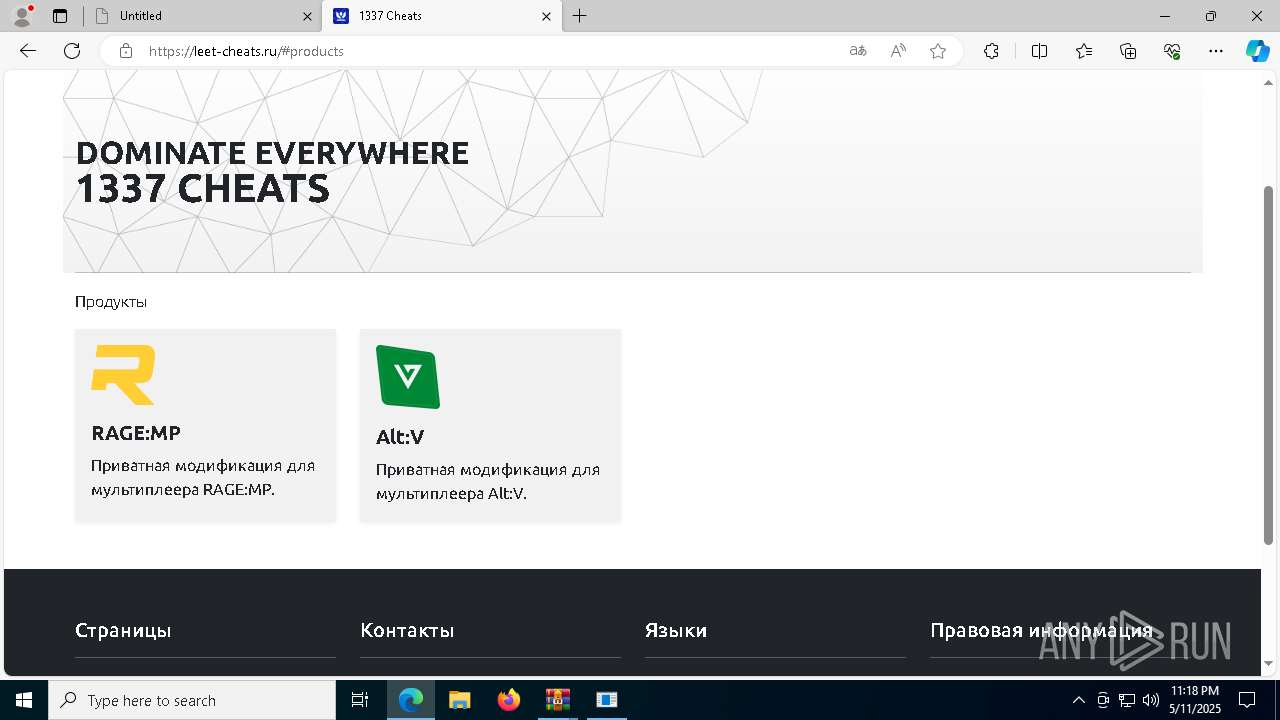The width and height of the screenshot is (1280, 720).
Task: Enable split screen view
Action: pos(1039,51)
